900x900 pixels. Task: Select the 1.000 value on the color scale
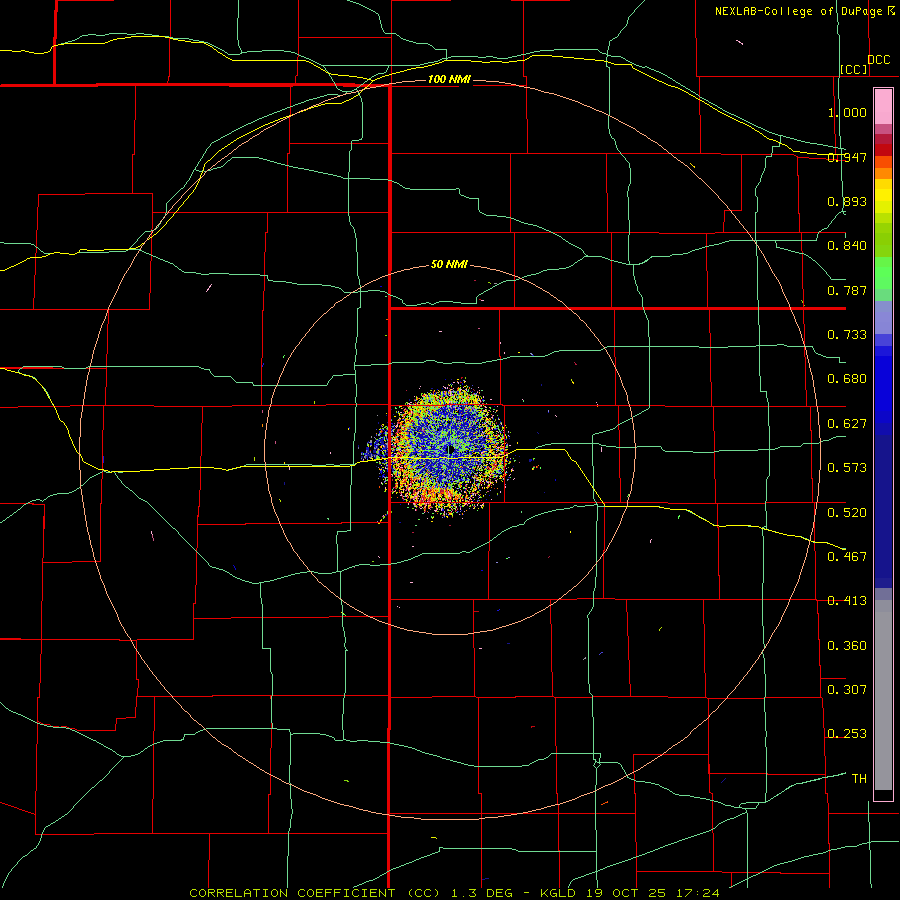point(847,112)
